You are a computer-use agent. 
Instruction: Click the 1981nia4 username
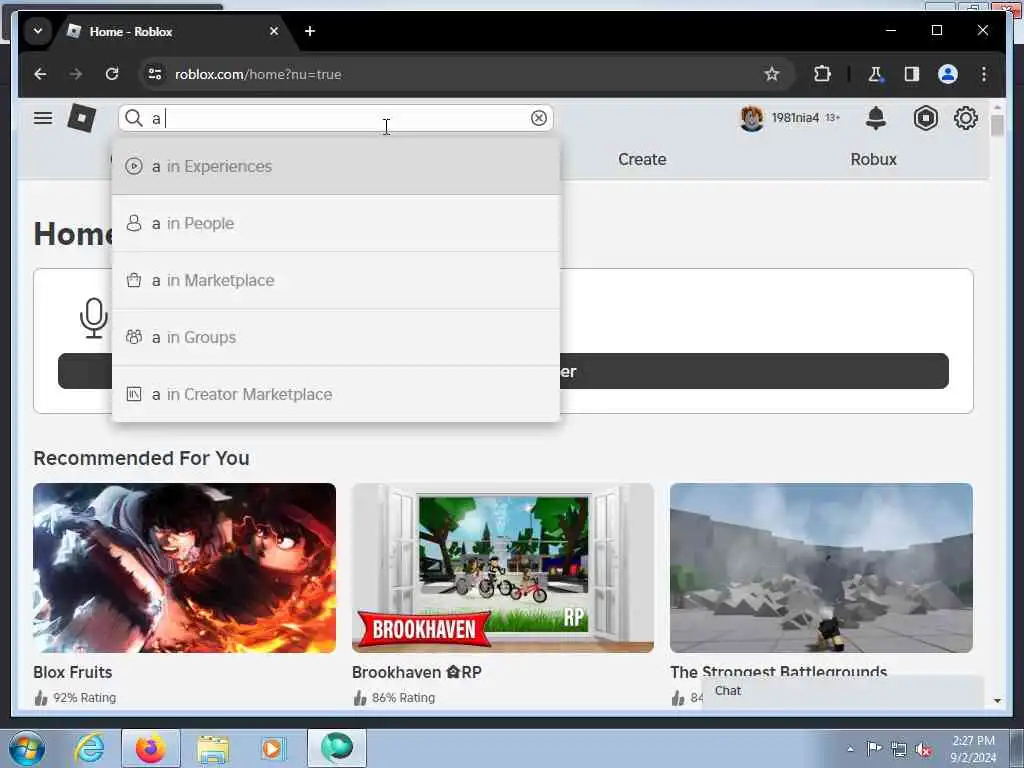[x=795, y=118]
